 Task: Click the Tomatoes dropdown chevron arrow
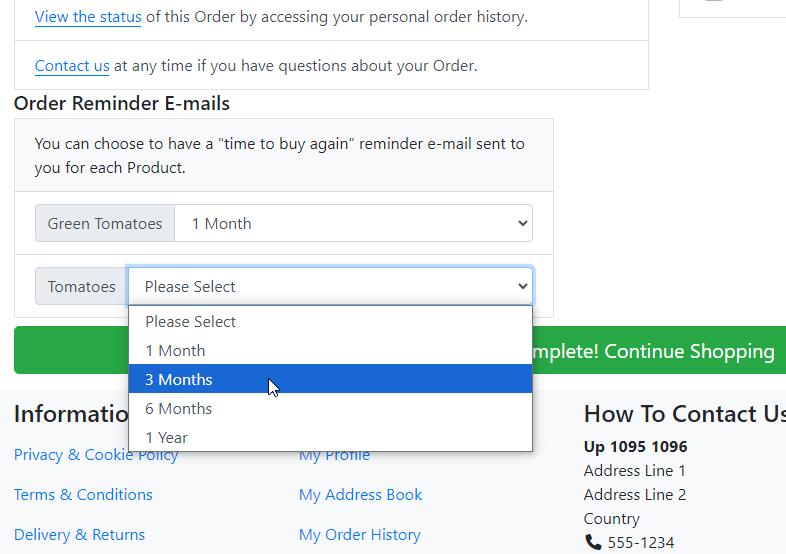[522, 286]
